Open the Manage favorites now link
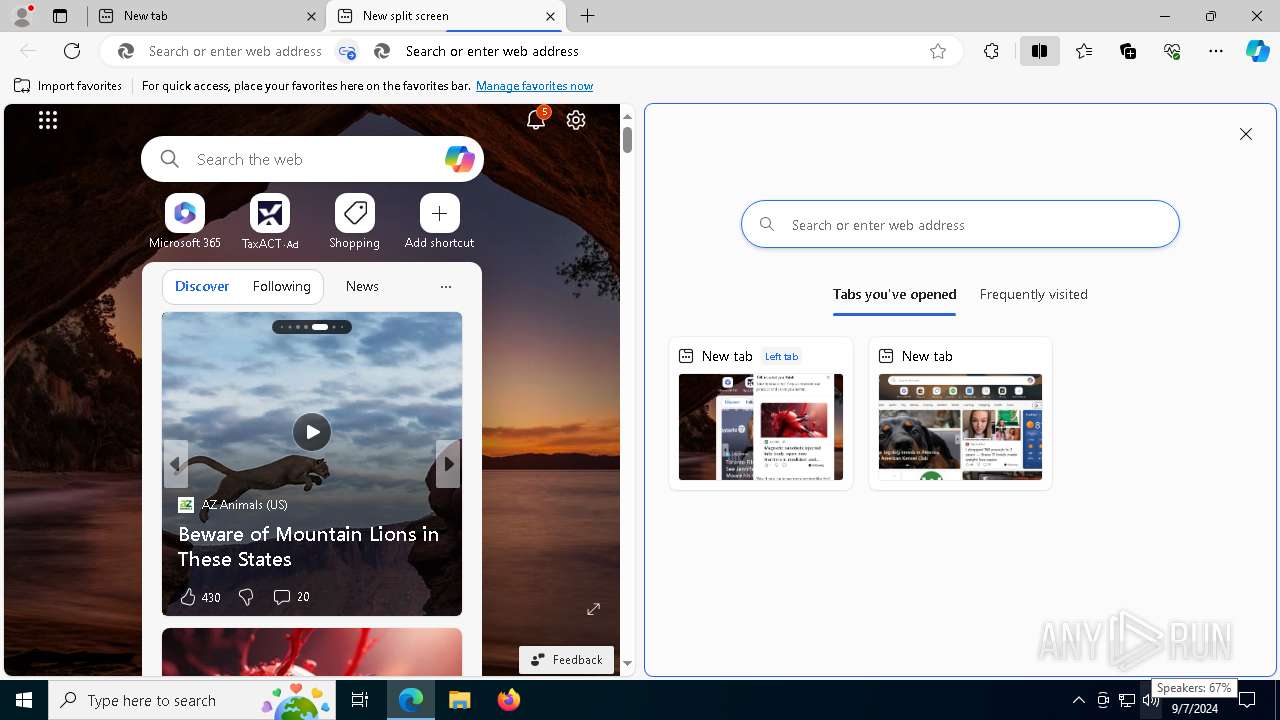 click(534, 86)
